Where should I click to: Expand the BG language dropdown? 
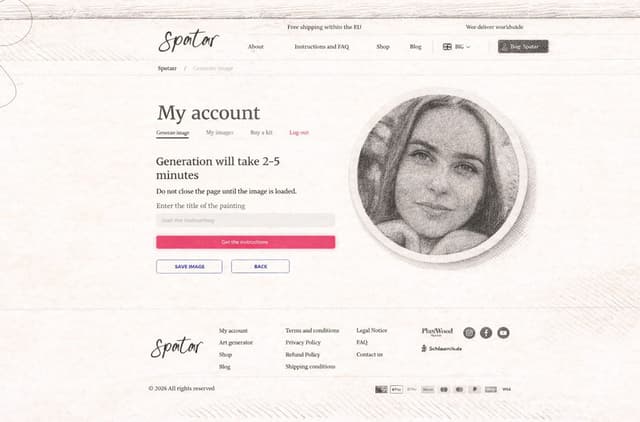pos(456,47)
